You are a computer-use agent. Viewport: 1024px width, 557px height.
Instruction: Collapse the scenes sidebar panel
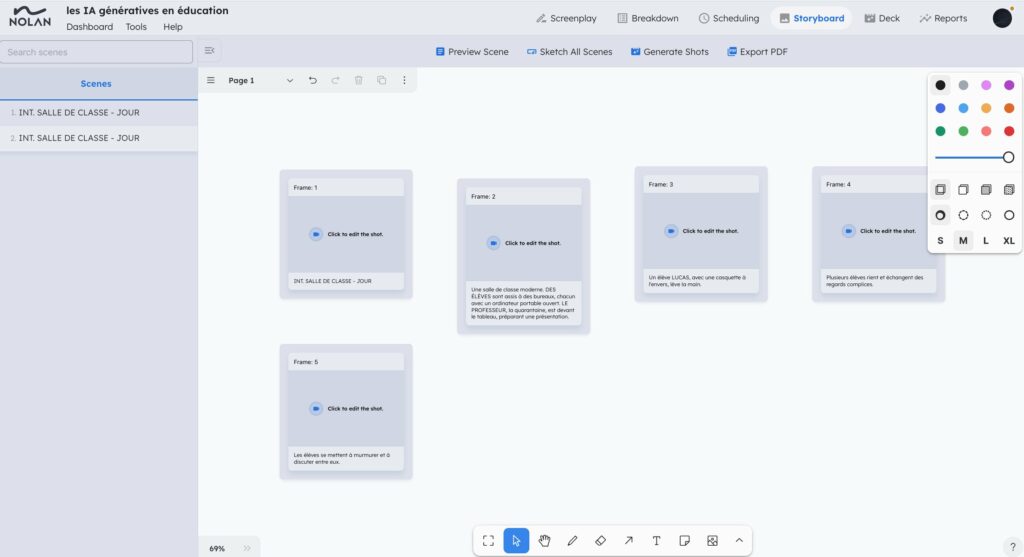(x=209, y=51)
